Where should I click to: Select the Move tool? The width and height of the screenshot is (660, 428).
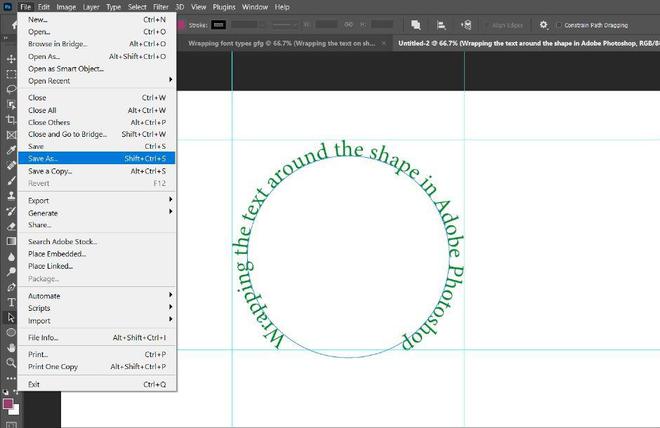(10, 58)
